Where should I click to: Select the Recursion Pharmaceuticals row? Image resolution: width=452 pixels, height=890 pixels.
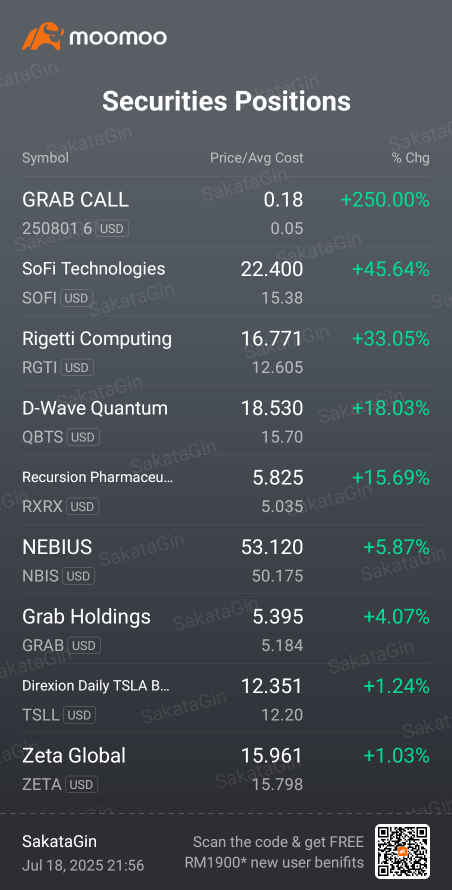pos(226,490)
